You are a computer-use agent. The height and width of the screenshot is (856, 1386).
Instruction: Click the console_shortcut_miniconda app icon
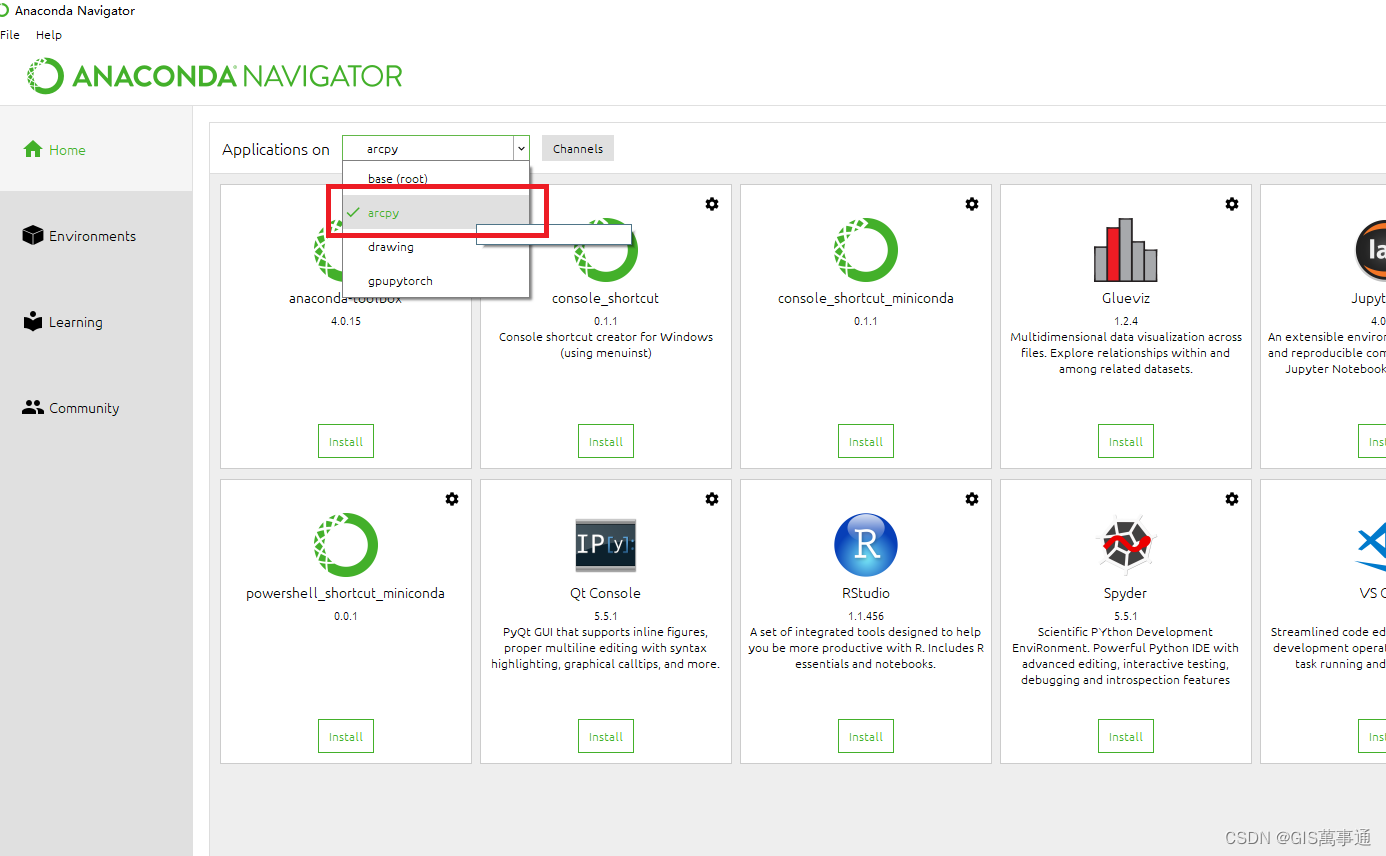(x=866, y=250)
